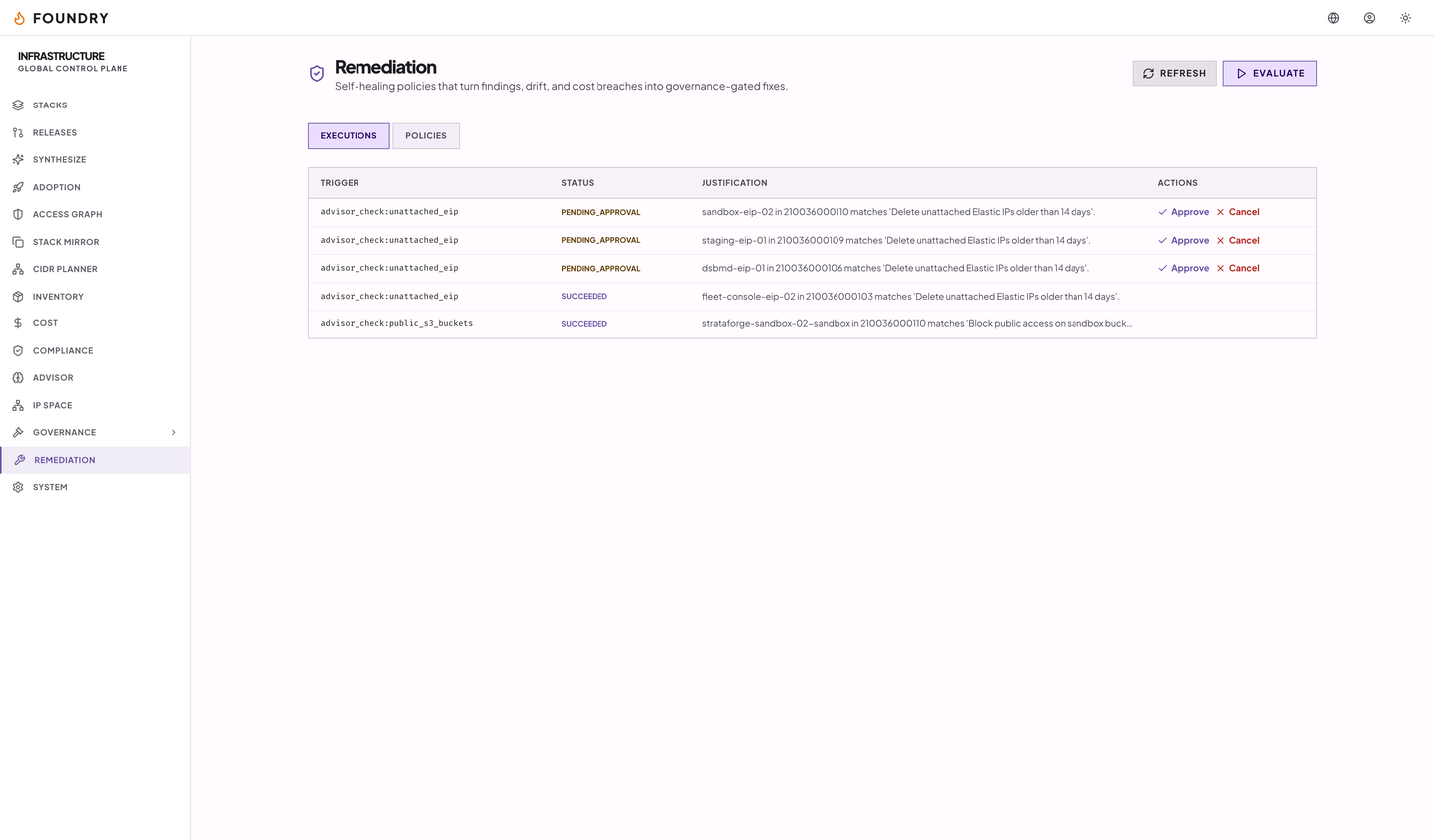Cancel the staging-eip-01 execution
This screenshot has width=1434, height=840.
(x=1238, y=240)
